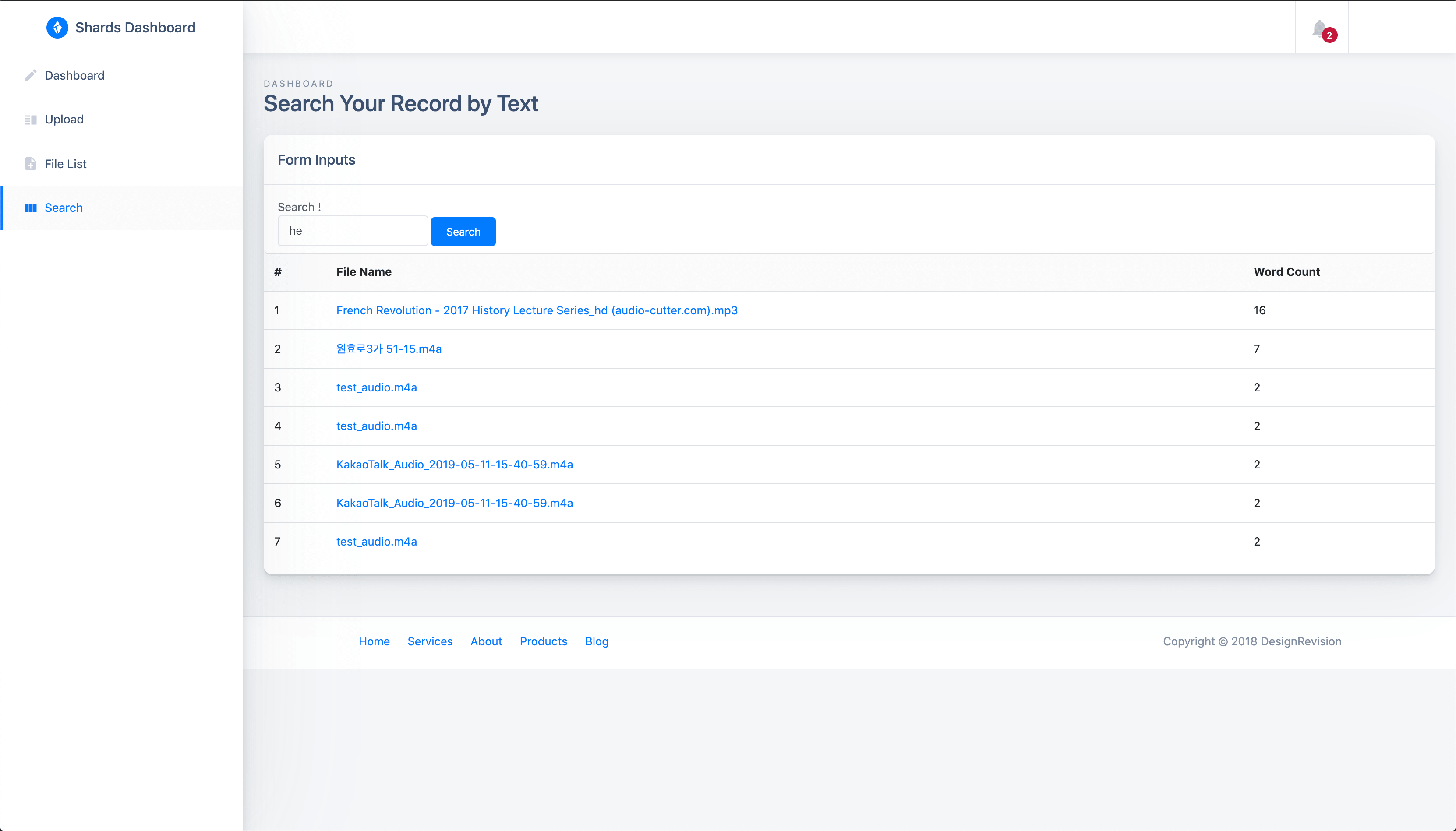Open KakaoTalk_Audio_2019-05-11 recording in row 5

[x=454, y=464]
